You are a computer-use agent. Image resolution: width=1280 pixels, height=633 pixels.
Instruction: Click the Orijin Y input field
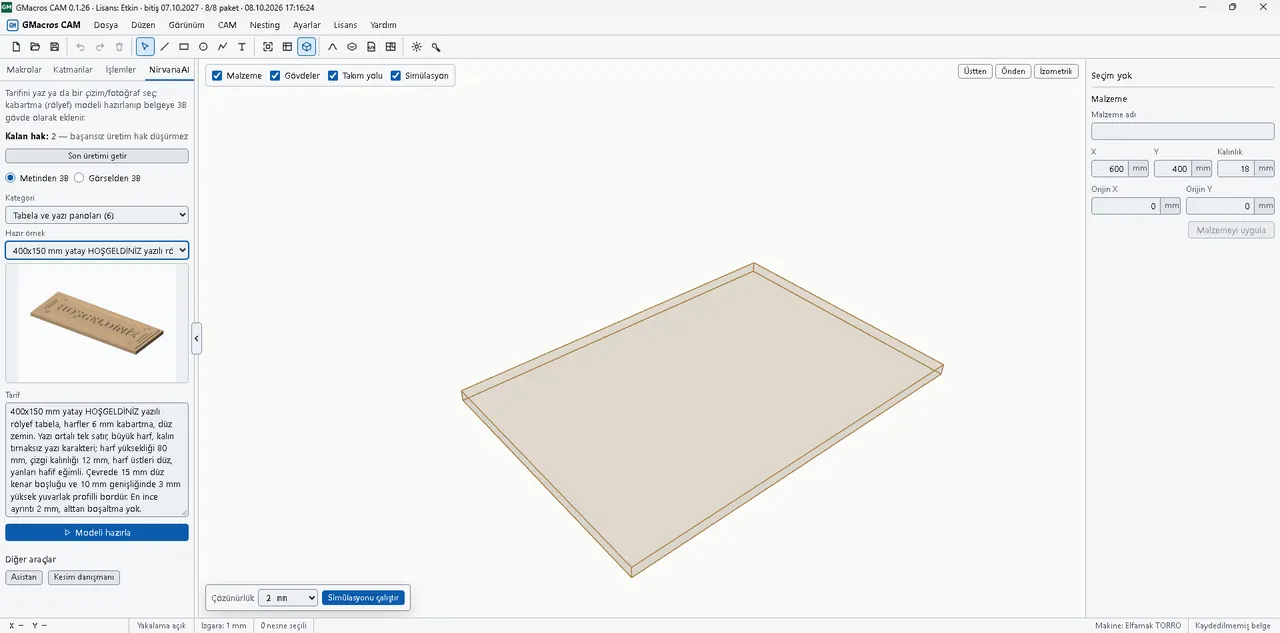[1221, 206]
